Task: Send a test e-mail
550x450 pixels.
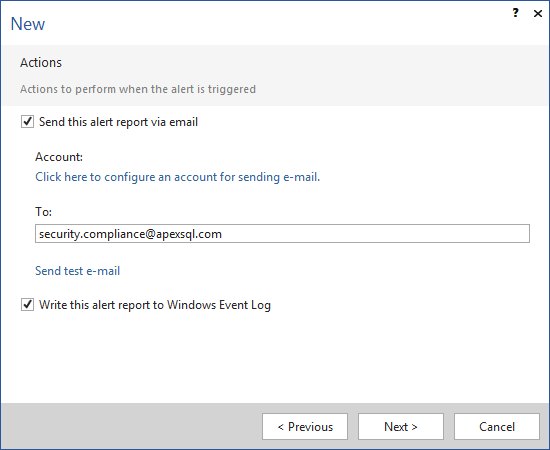Action: 78,271
